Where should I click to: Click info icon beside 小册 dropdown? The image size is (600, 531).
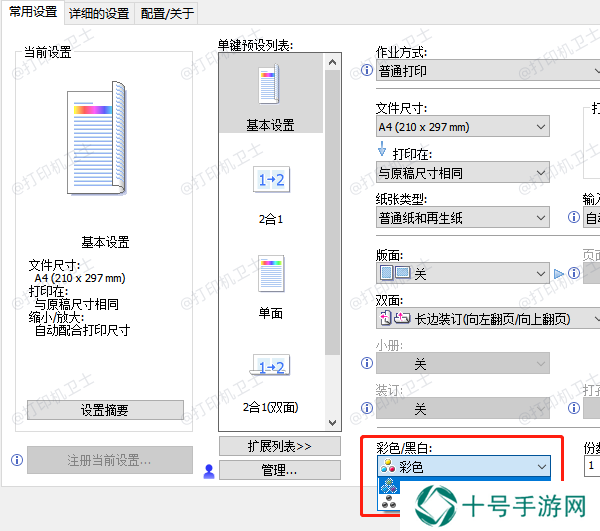(367, 363)
